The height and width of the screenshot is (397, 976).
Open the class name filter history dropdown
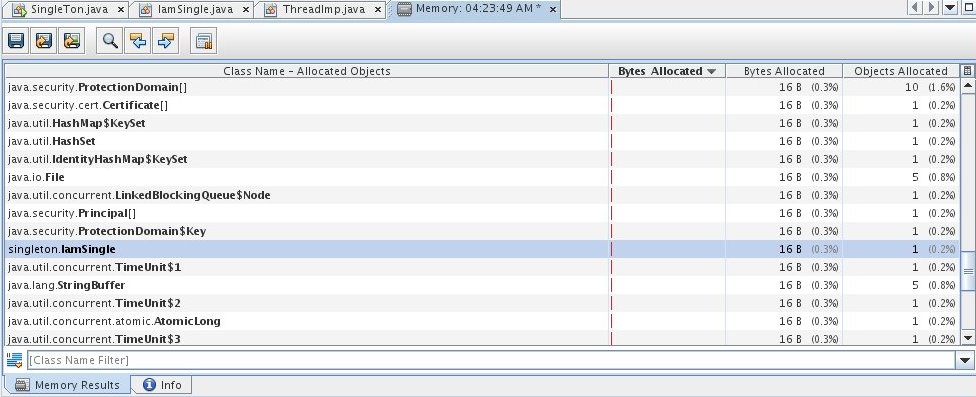(x=966, y=360)
